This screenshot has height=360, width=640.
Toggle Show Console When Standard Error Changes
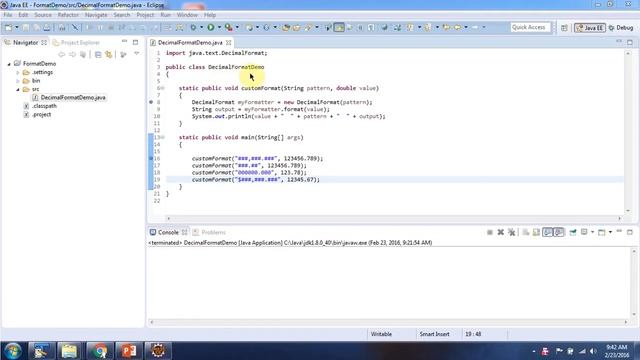tap(559, 232)
